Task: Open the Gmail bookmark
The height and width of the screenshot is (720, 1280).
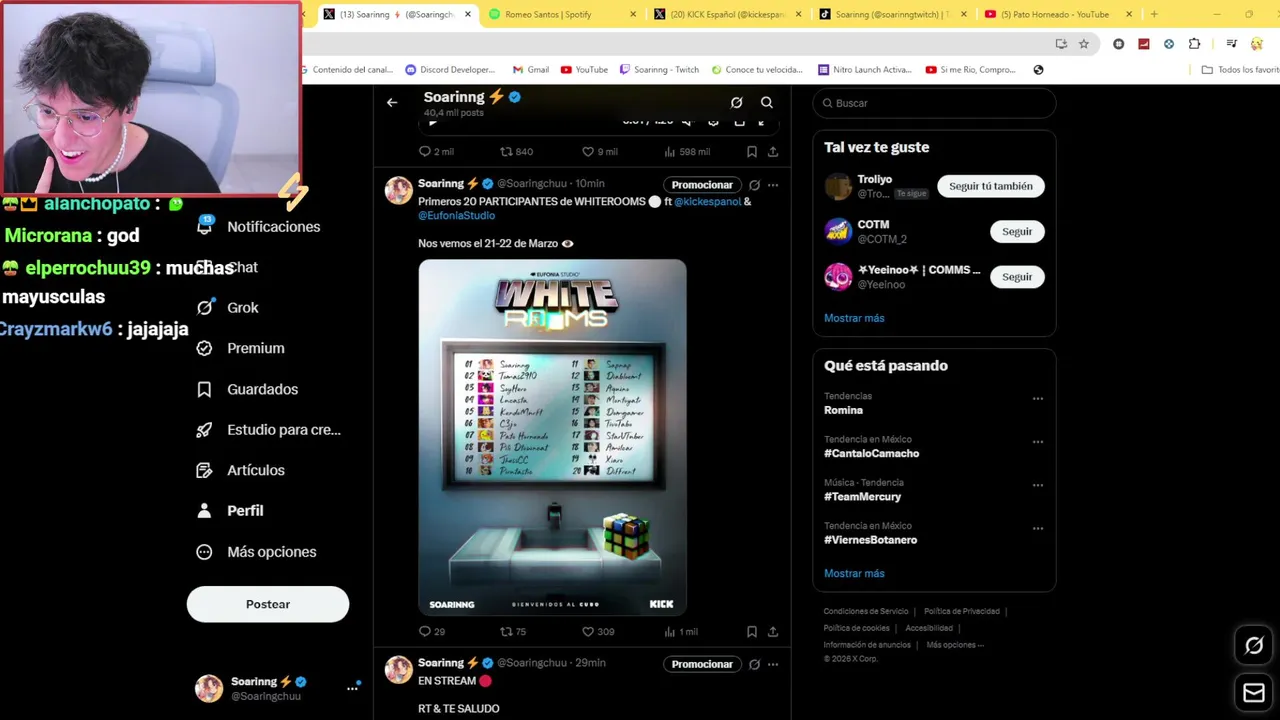Action: click(x=531, y=70)
